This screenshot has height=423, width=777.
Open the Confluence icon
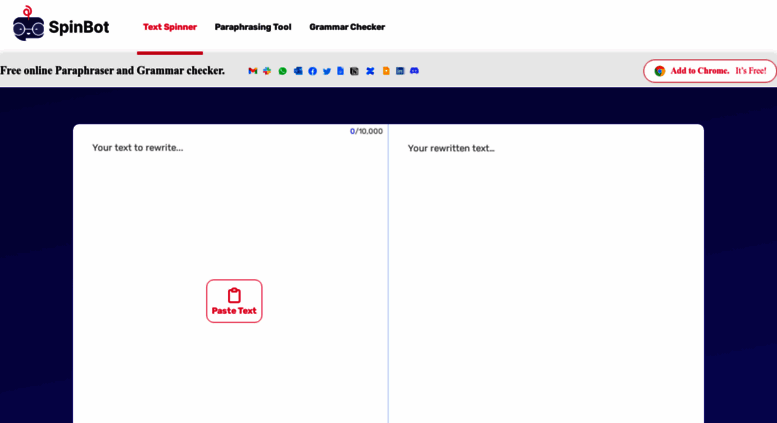[x=370, y=71]
